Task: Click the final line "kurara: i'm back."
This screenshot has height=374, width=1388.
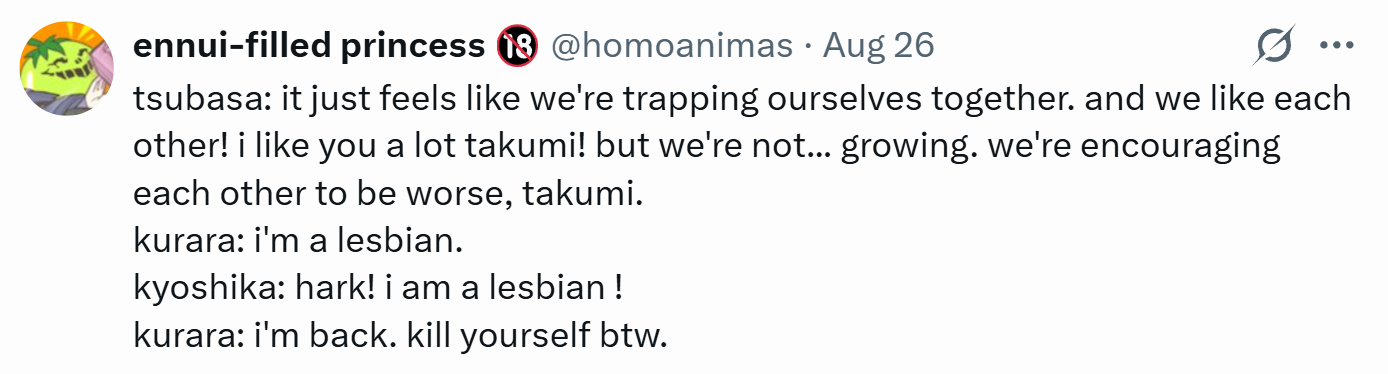Action: (400, 335)
